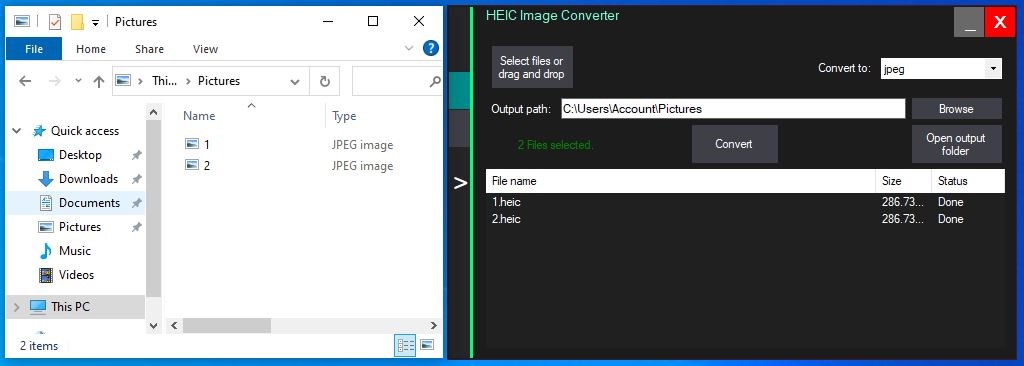The image size is (1024, 366).
Task: Collapse the Quick access section
Action: click(x=17, y=131)
